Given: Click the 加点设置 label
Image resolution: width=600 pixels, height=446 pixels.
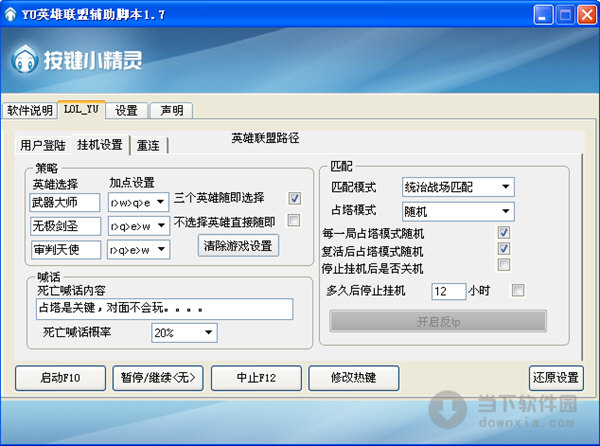Looking at the screenshot, I should click(x=132, y=183).
